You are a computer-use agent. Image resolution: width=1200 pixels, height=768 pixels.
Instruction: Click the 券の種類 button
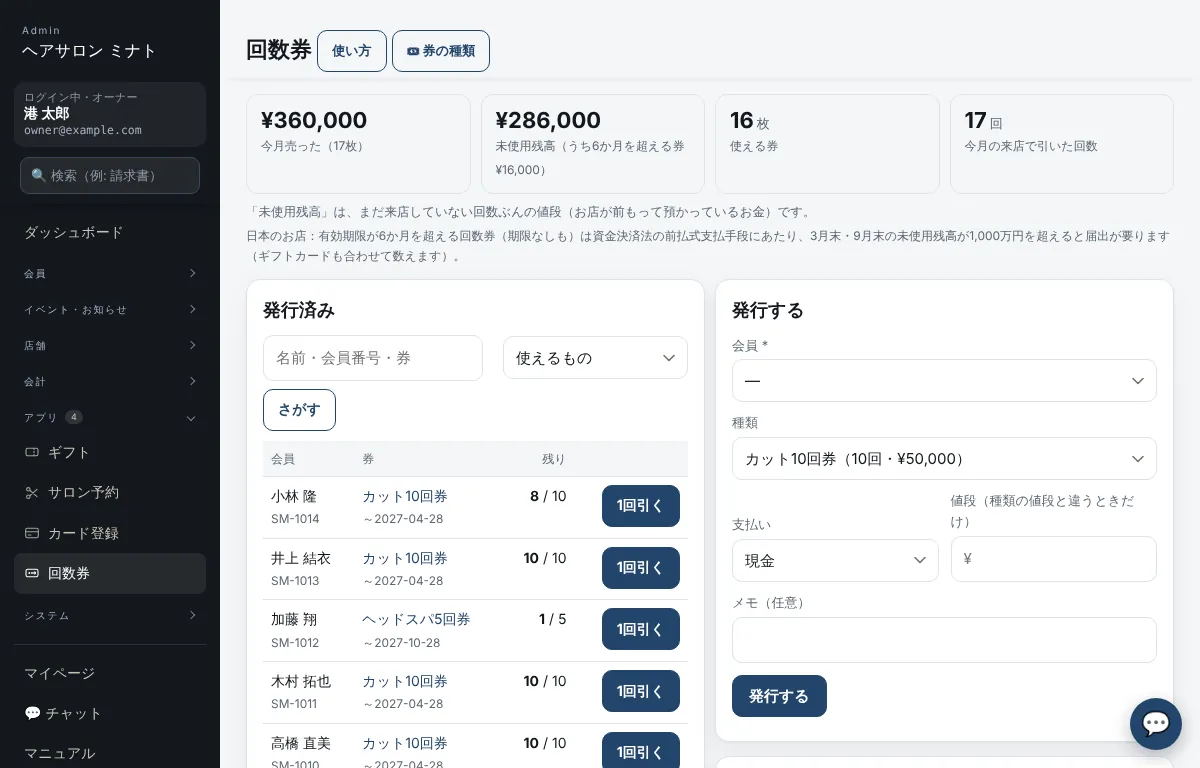tap(441, 51)
